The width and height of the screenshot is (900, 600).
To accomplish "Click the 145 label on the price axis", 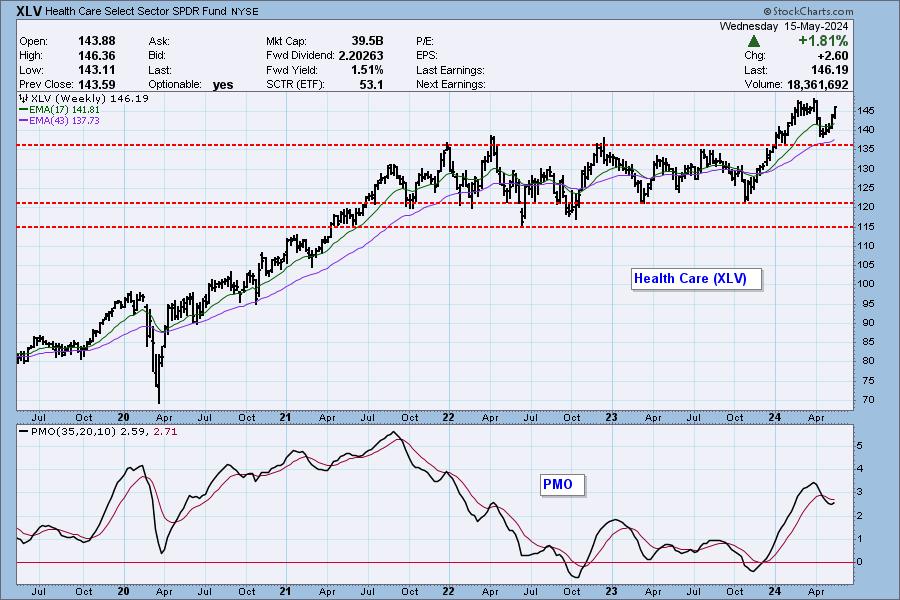I will [x=867, y=110].
